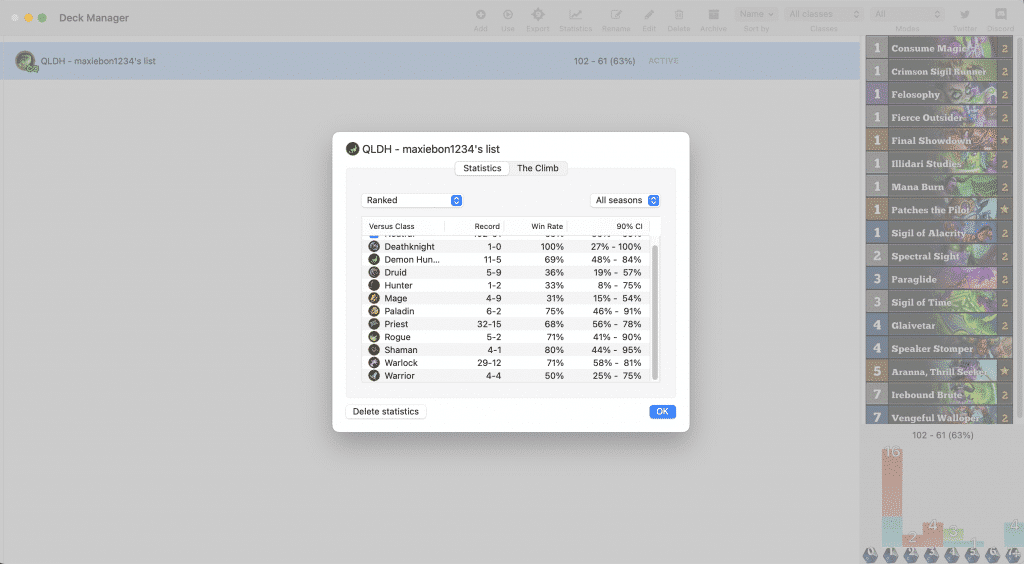The width and height of the screenshot is (1024, 564).
Task: Click OK to close the dialog
Action: point(662,412)
